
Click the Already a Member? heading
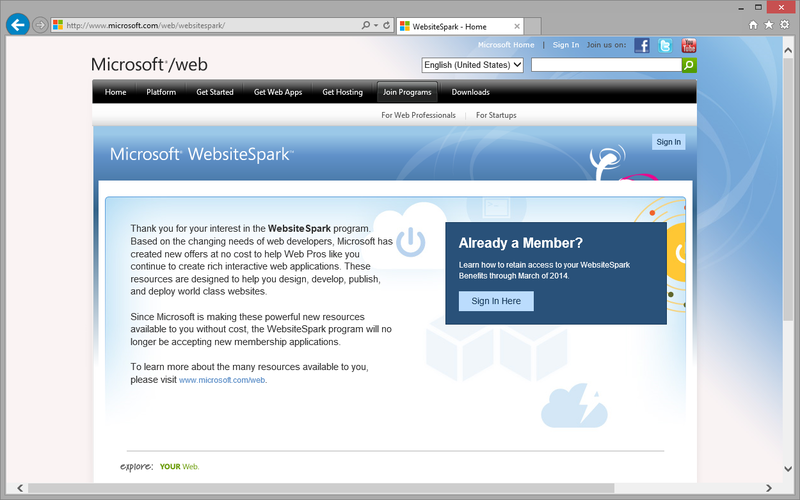[520, 243]
